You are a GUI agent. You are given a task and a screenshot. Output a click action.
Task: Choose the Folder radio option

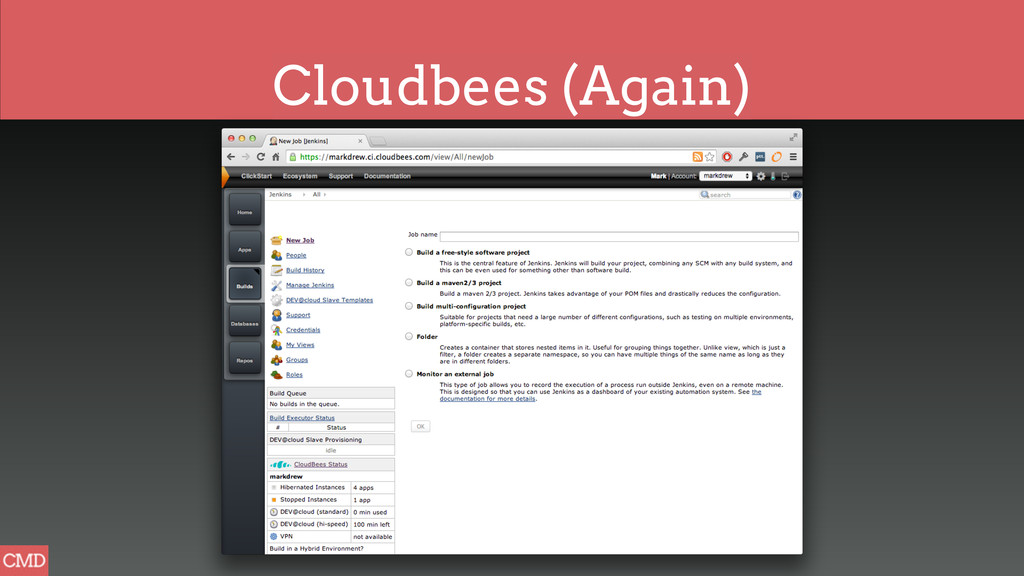(409, 336)
